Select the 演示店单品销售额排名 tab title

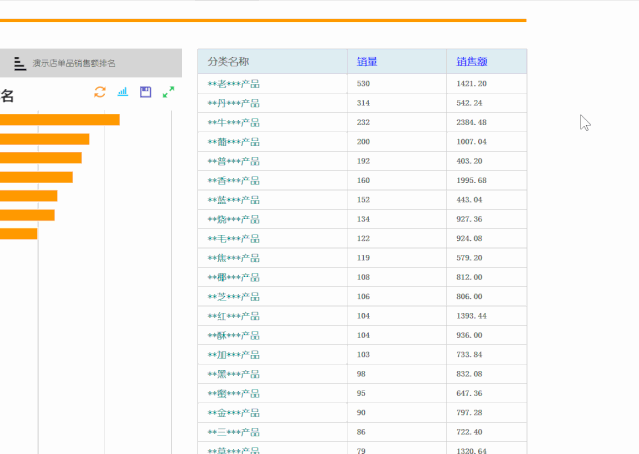(x=74, y=63)
